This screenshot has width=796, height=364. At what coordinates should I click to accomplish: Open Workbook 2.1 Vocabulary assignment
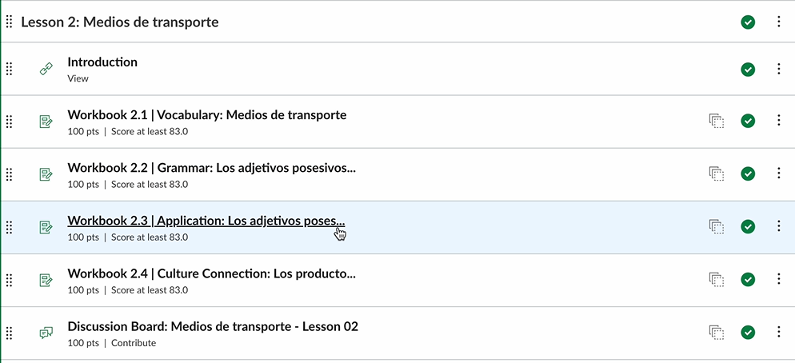[207, 115]
